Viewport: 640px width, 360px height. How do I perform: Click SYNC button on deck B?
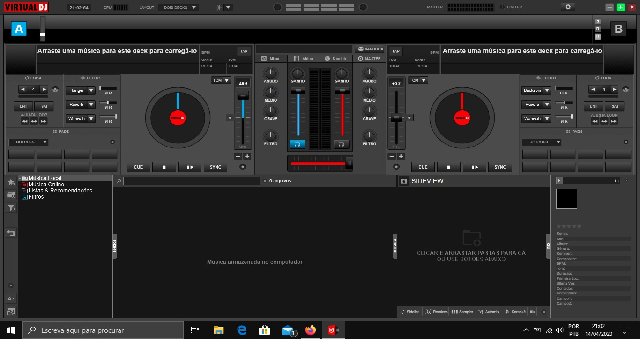(500, 167)
